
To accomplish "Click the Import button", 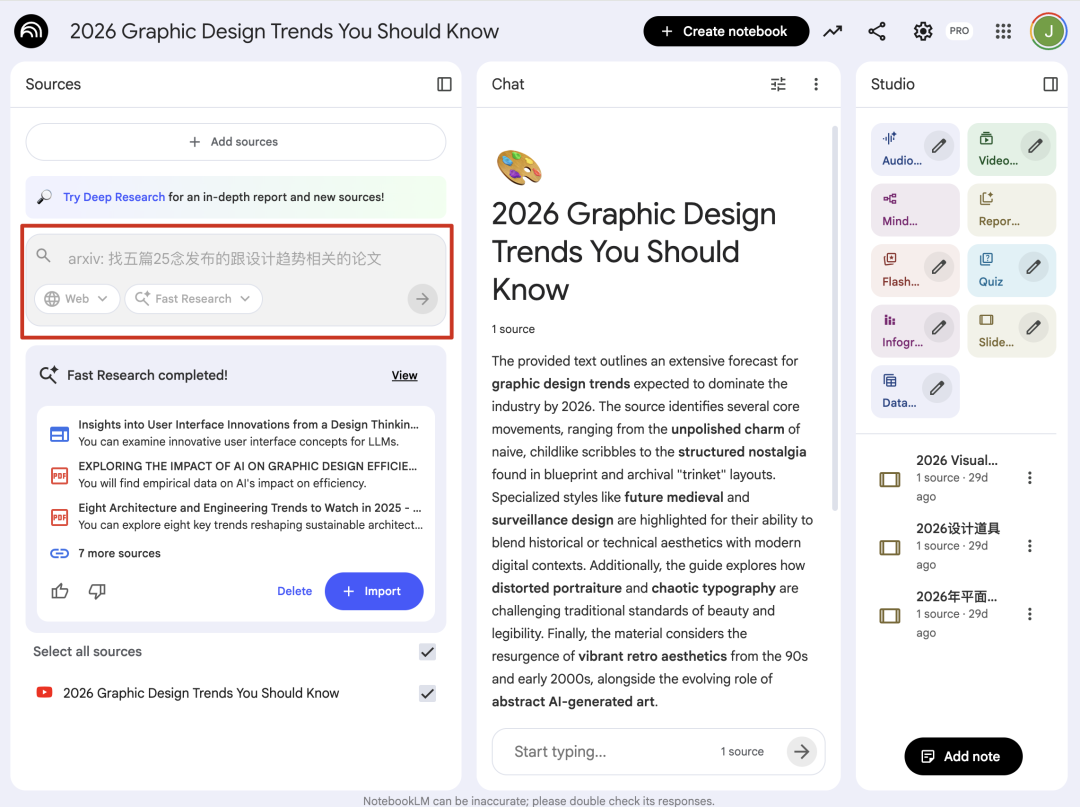I will pos(374,591).
